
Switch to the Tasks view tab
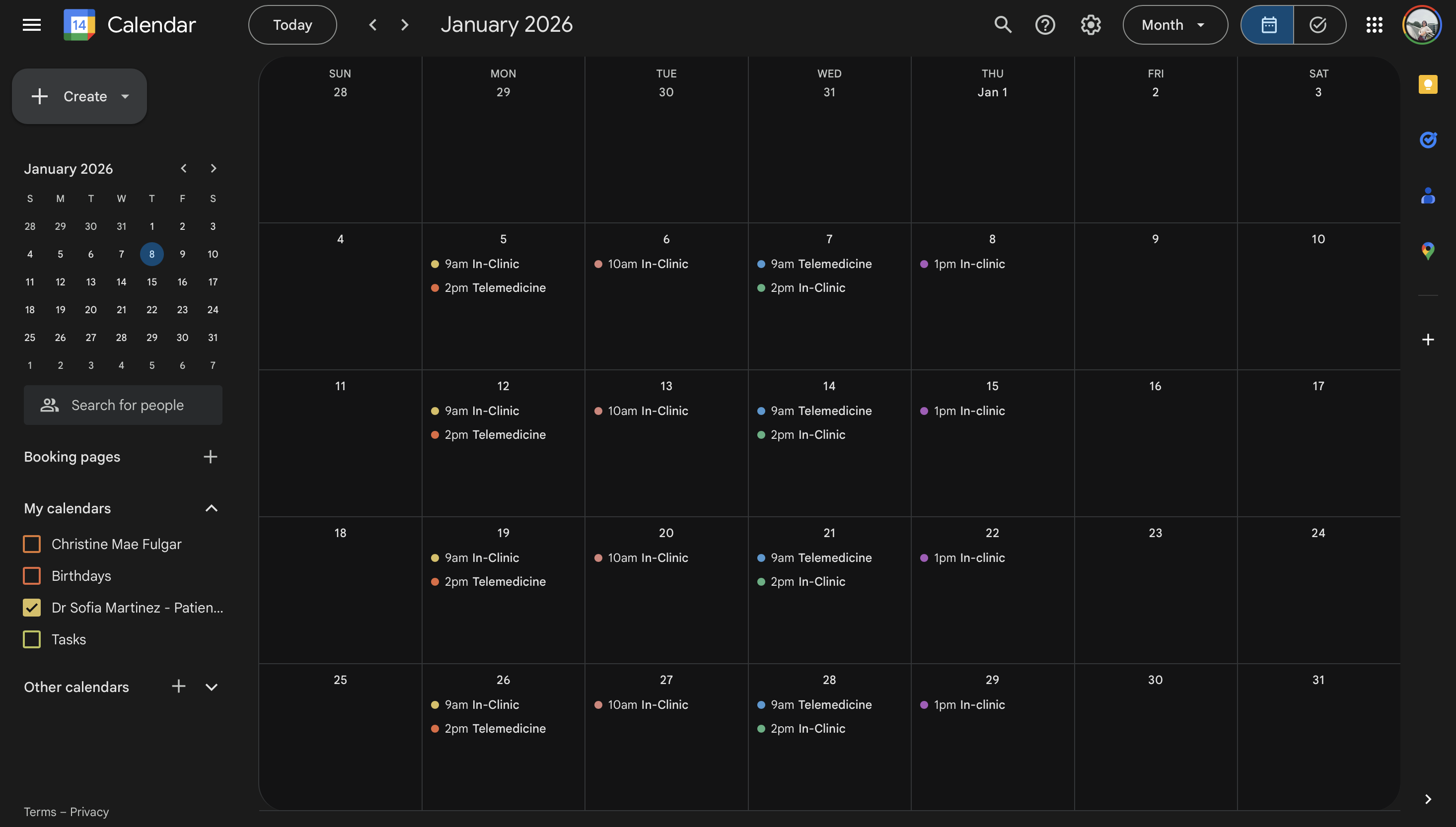(1318, 25)
